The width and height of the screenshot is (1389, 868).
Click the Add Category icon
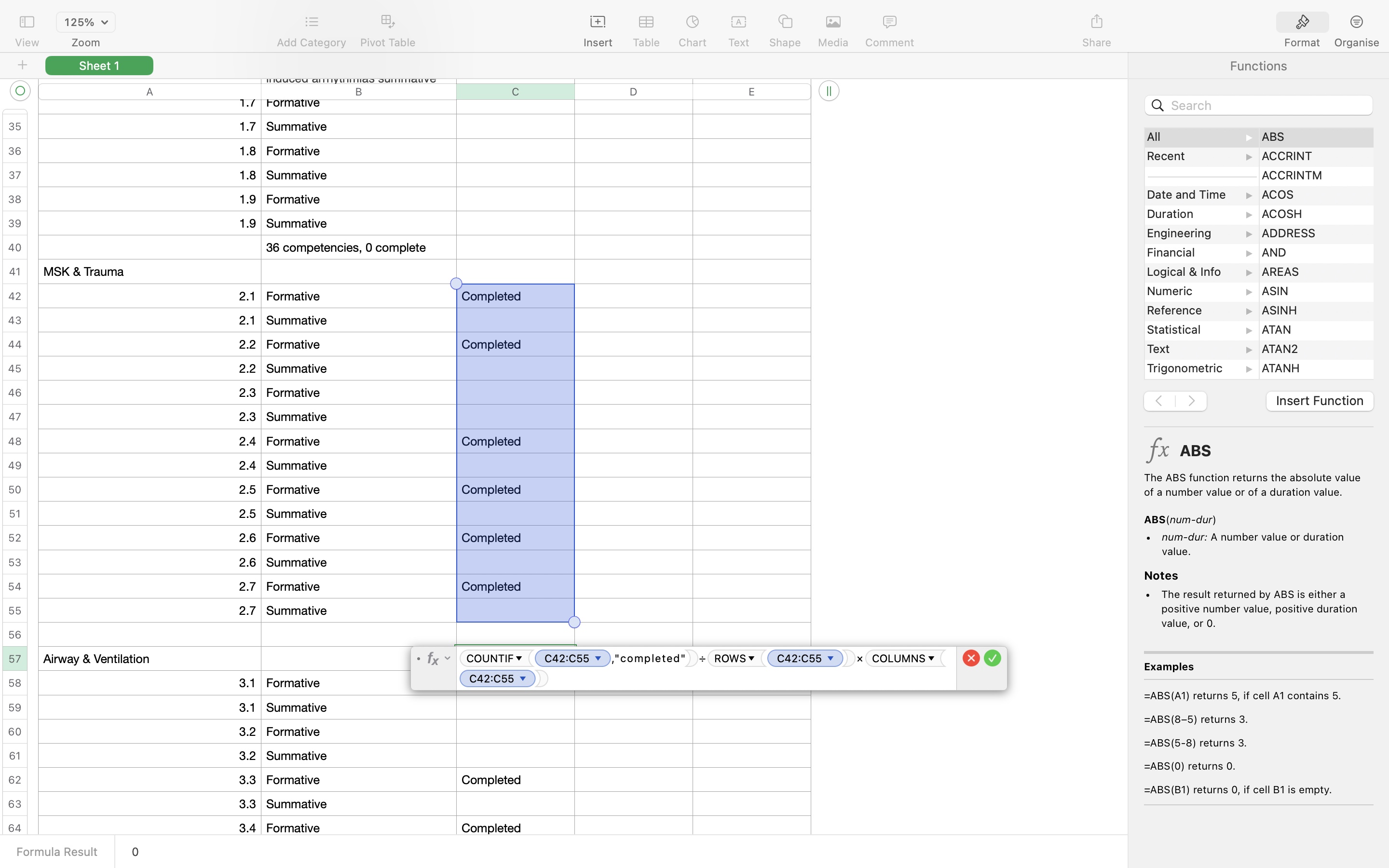[311, 22]
